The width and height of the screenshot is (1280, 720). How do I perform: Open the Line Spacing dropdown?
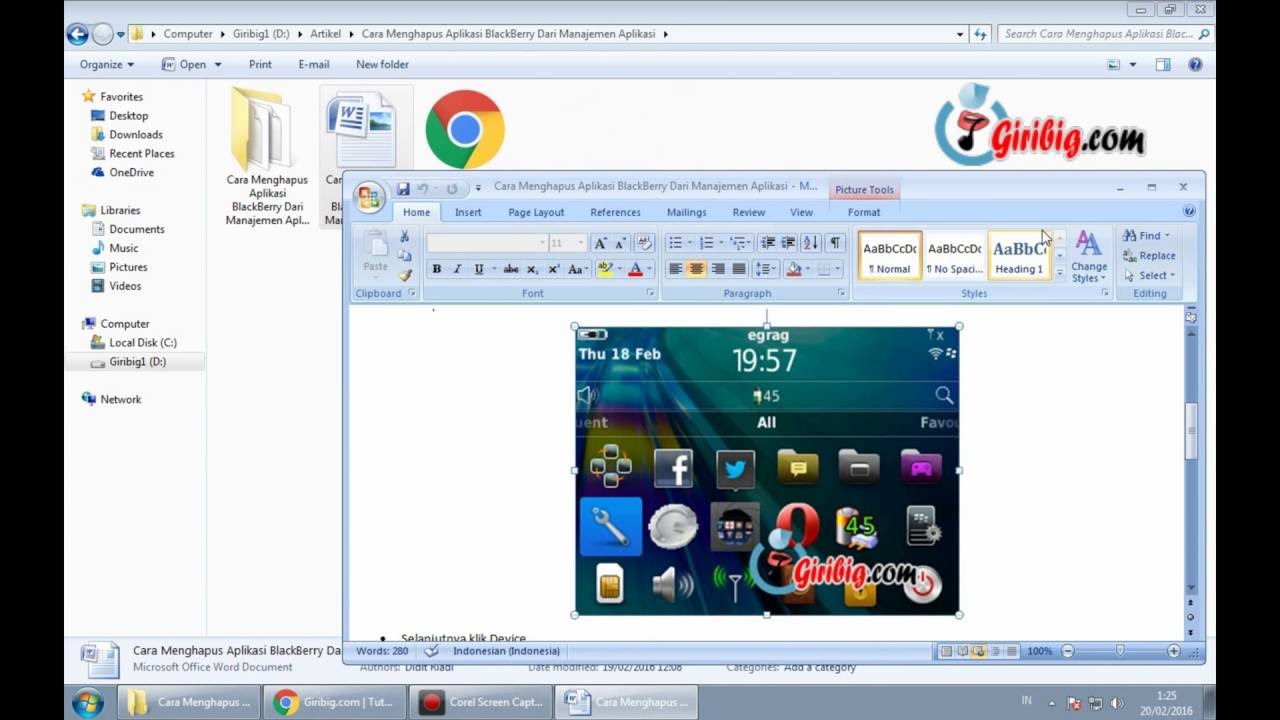[x=766, y=269]
